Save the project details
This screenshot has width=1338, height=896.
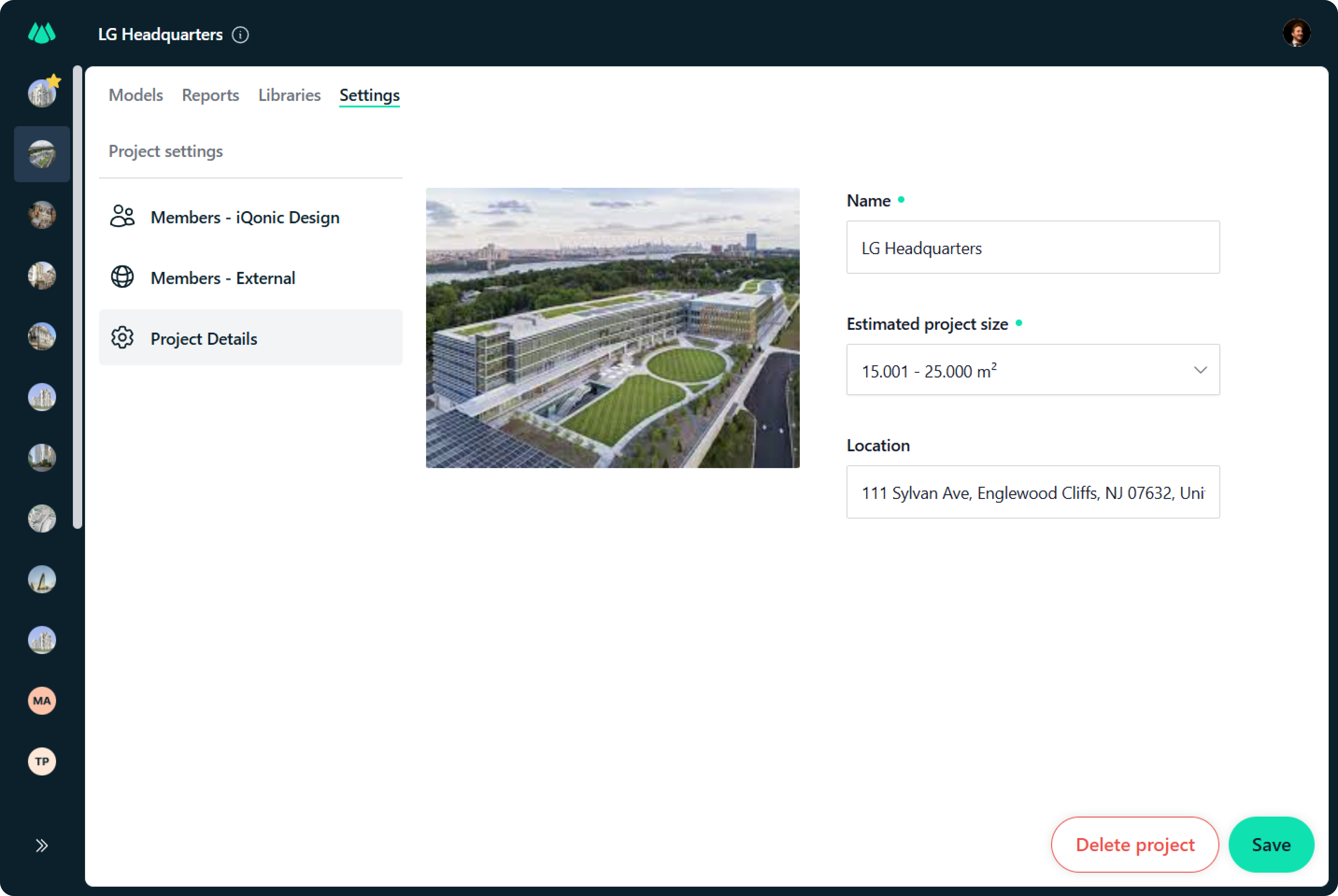(1271, 845)
